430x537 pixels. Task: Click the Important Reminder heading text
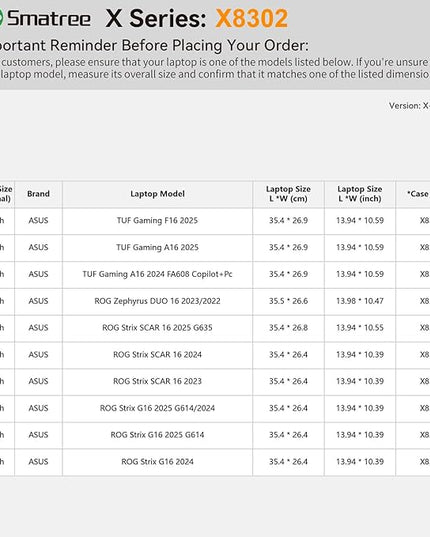click(154, 46)
